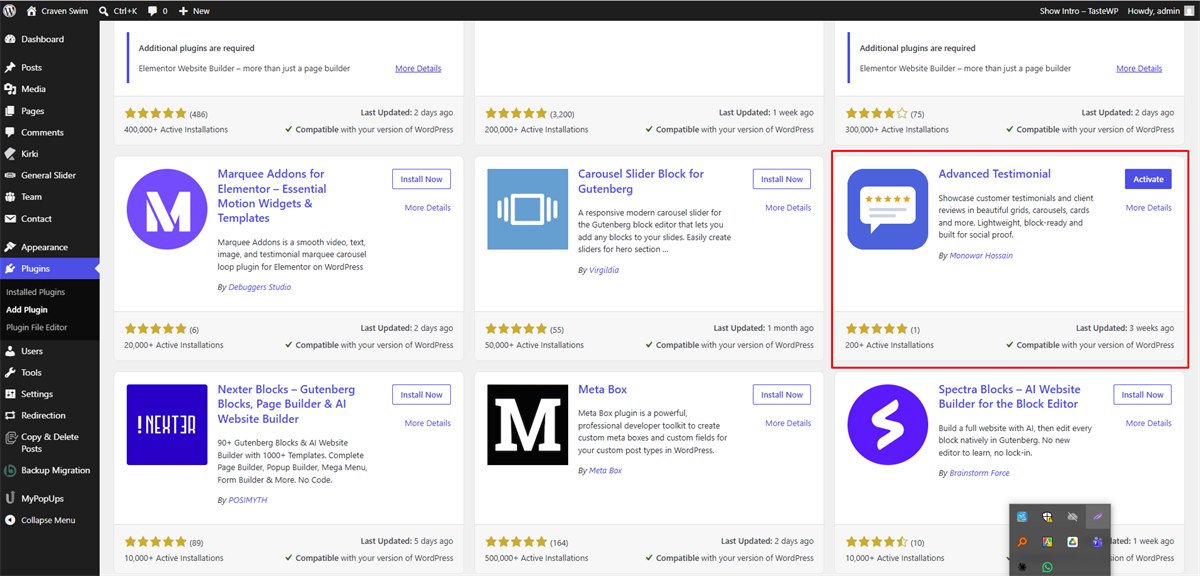The height and width of the screenshot is (576, 1200).
Task: Click the Advanced Testimonial chat-bubble thumbnail
Action: pos(887,209)
